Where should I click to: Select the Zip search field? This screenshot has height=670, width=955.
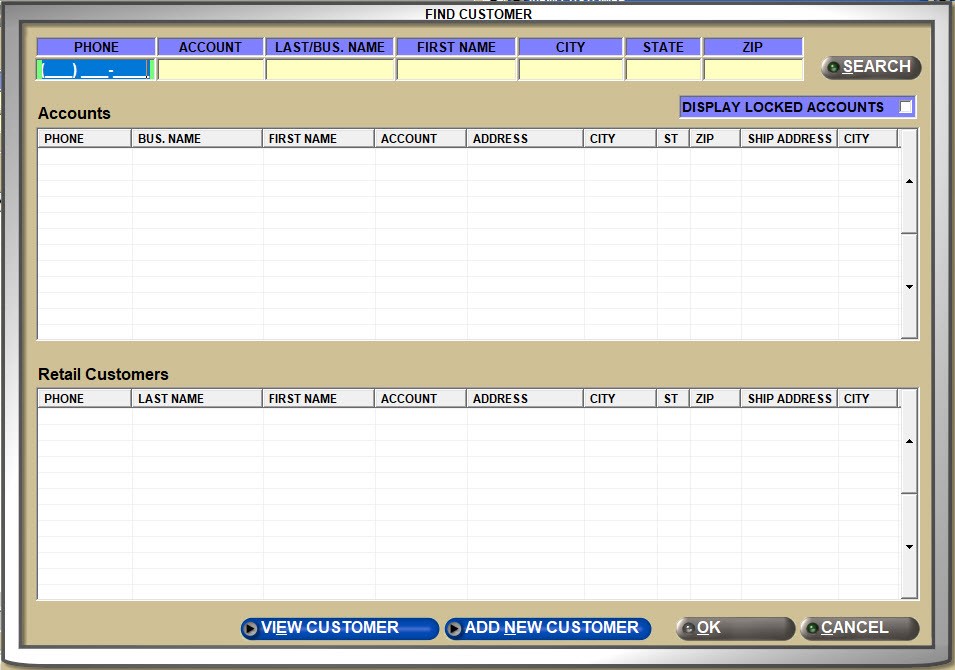(753, 70)
